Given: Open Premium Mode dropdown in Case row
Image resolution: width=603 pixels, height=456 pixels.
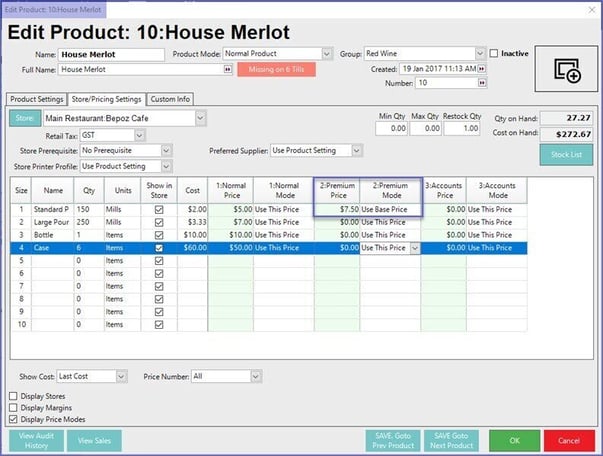Looking at the screenshot, I should click(x=414, y=247).
